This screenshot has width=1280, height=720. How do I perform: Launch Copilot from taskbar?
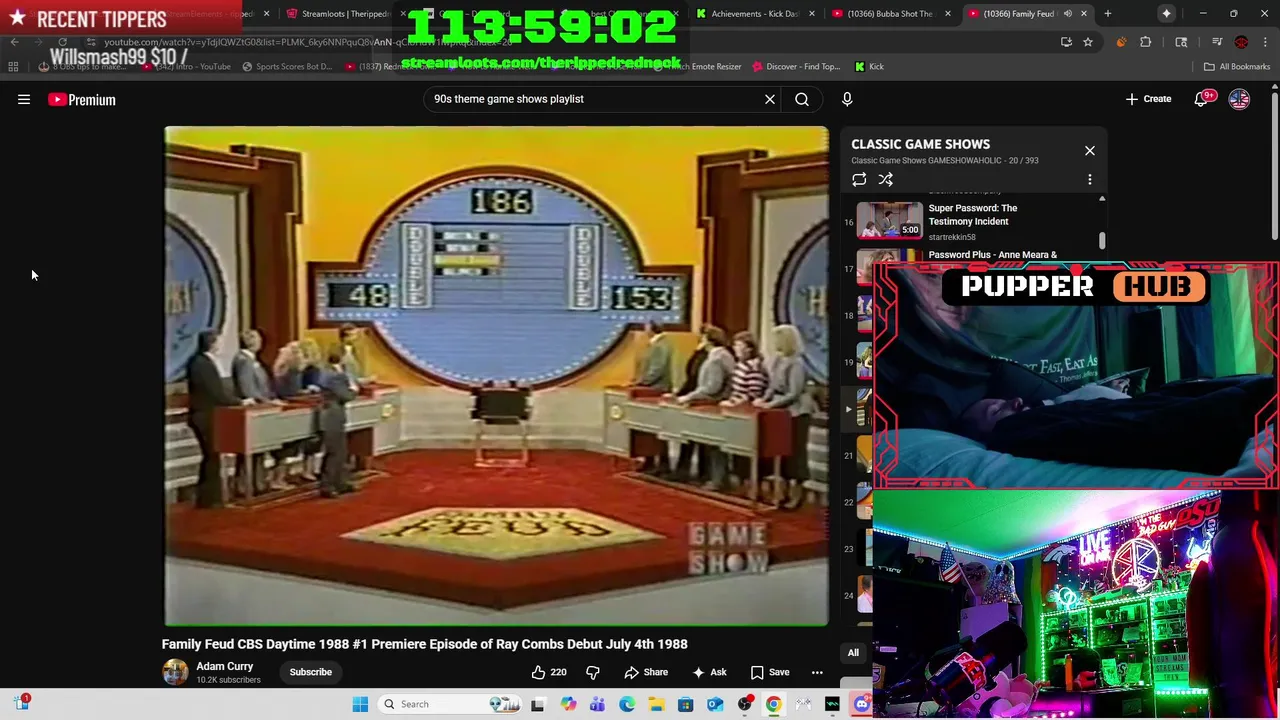[x=568, y=704]
